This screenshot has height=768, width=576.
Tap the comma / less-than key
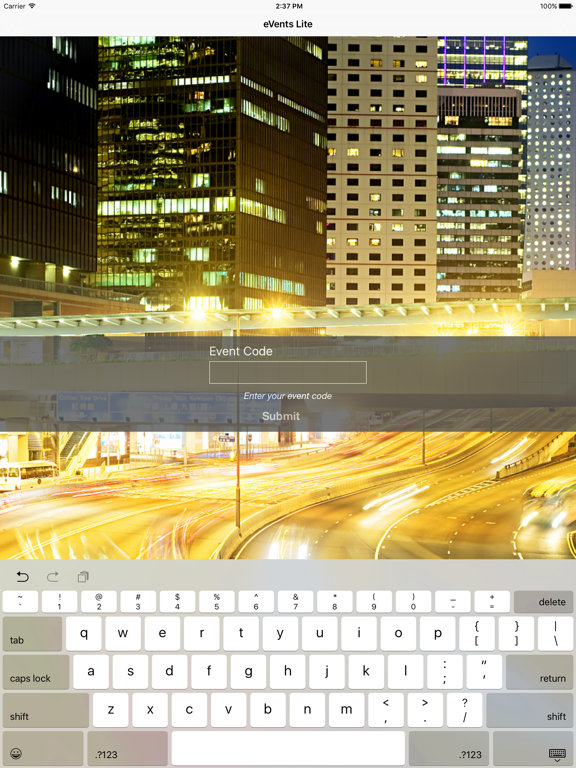(386, 710)
